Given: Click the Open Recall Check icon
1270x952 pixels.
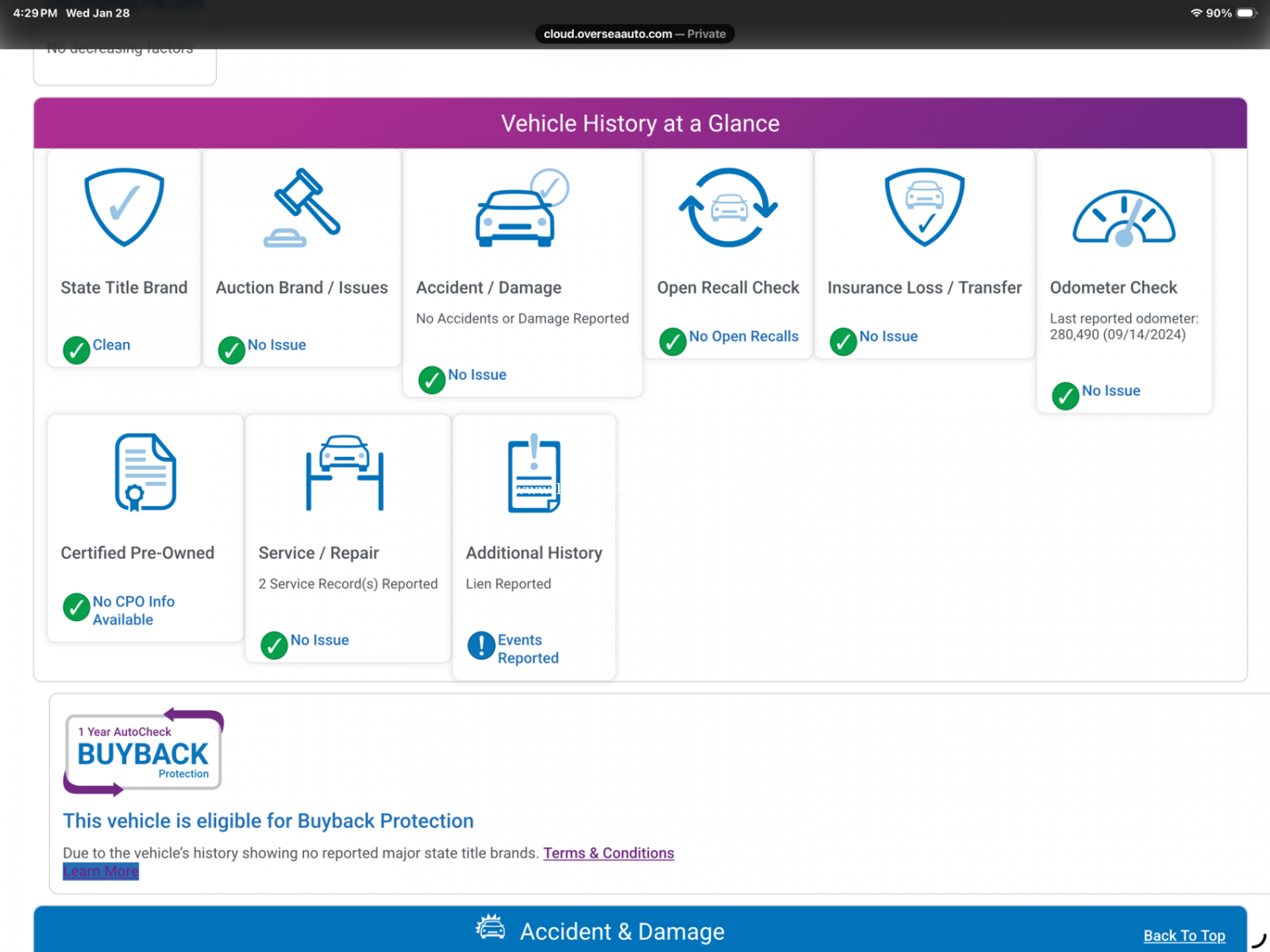Looking at the screenshot, I should click(728, 208).
